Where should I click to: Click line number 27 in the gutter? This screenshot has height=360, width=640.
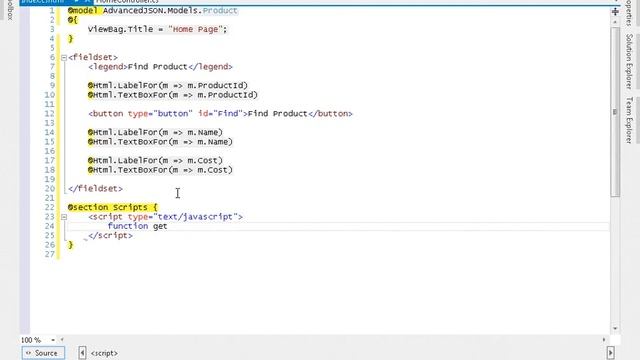(49, 254)
